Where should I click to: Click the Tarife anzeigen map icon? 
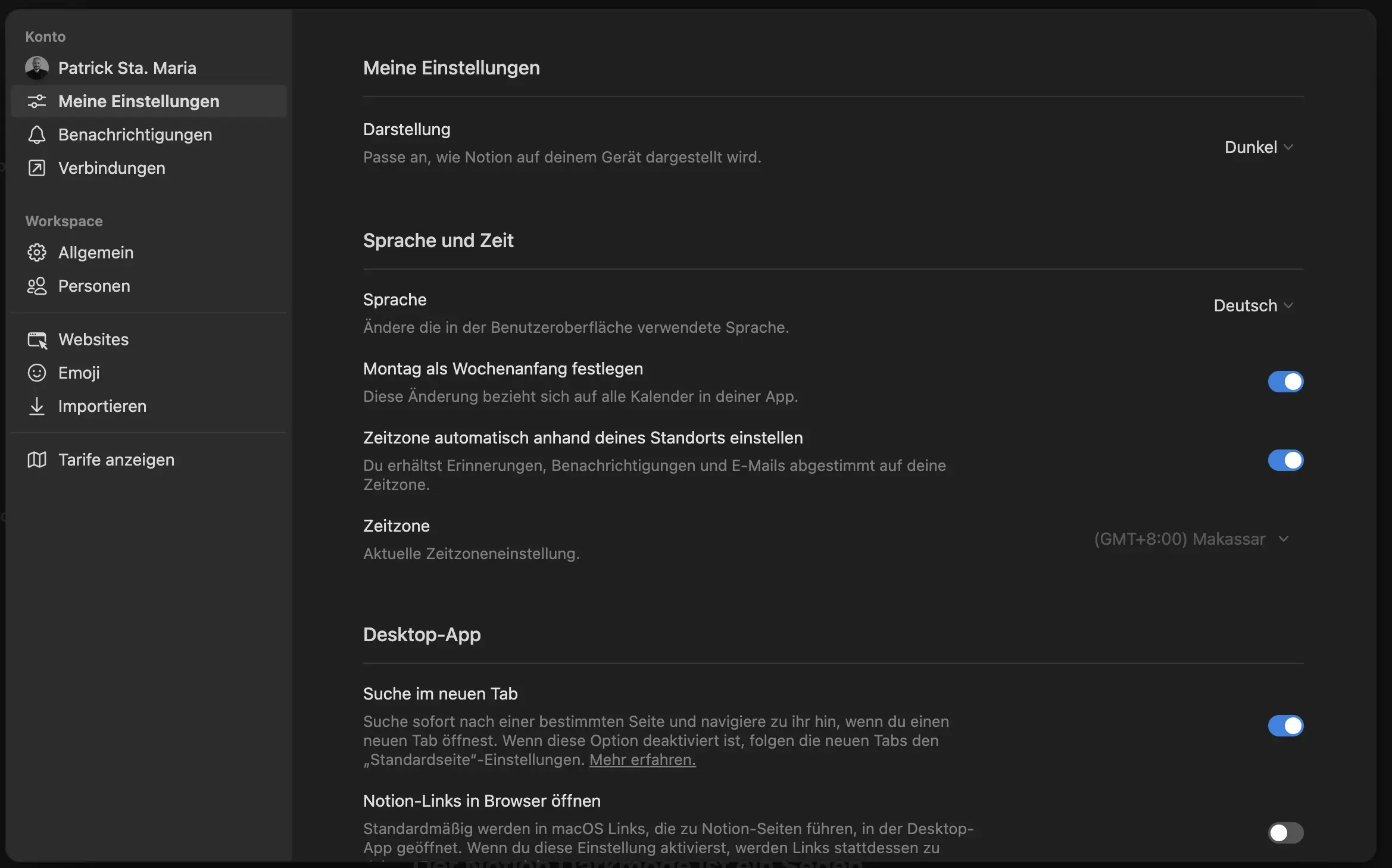click(36, 460)
